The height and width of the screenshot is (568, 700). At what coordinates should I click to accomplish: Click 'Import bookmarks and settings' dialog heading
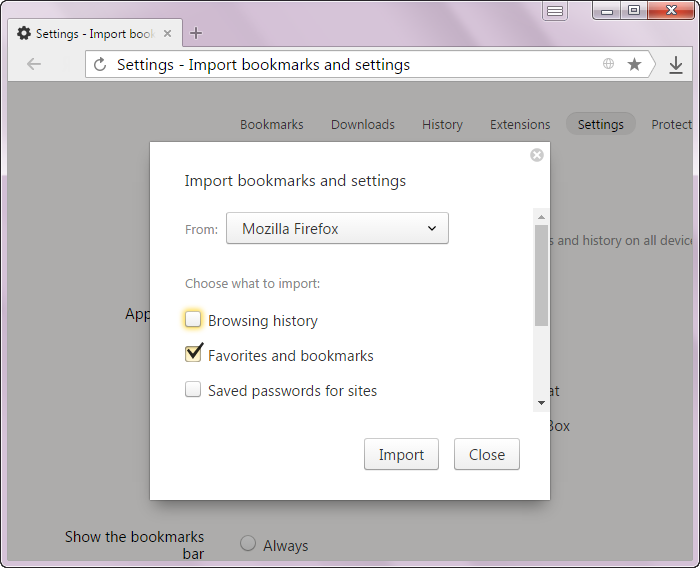point(295,181)
